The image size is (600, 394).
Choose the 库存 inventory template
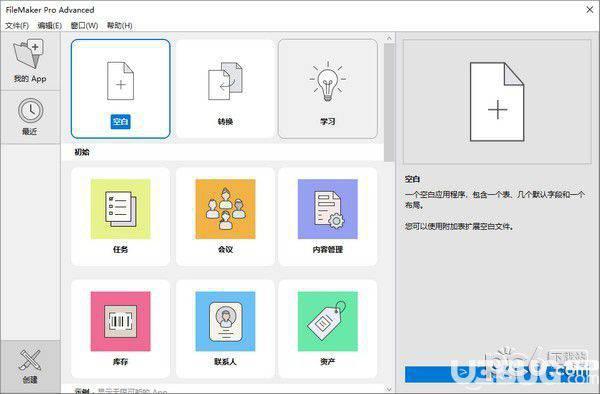(x=121, y=329)
